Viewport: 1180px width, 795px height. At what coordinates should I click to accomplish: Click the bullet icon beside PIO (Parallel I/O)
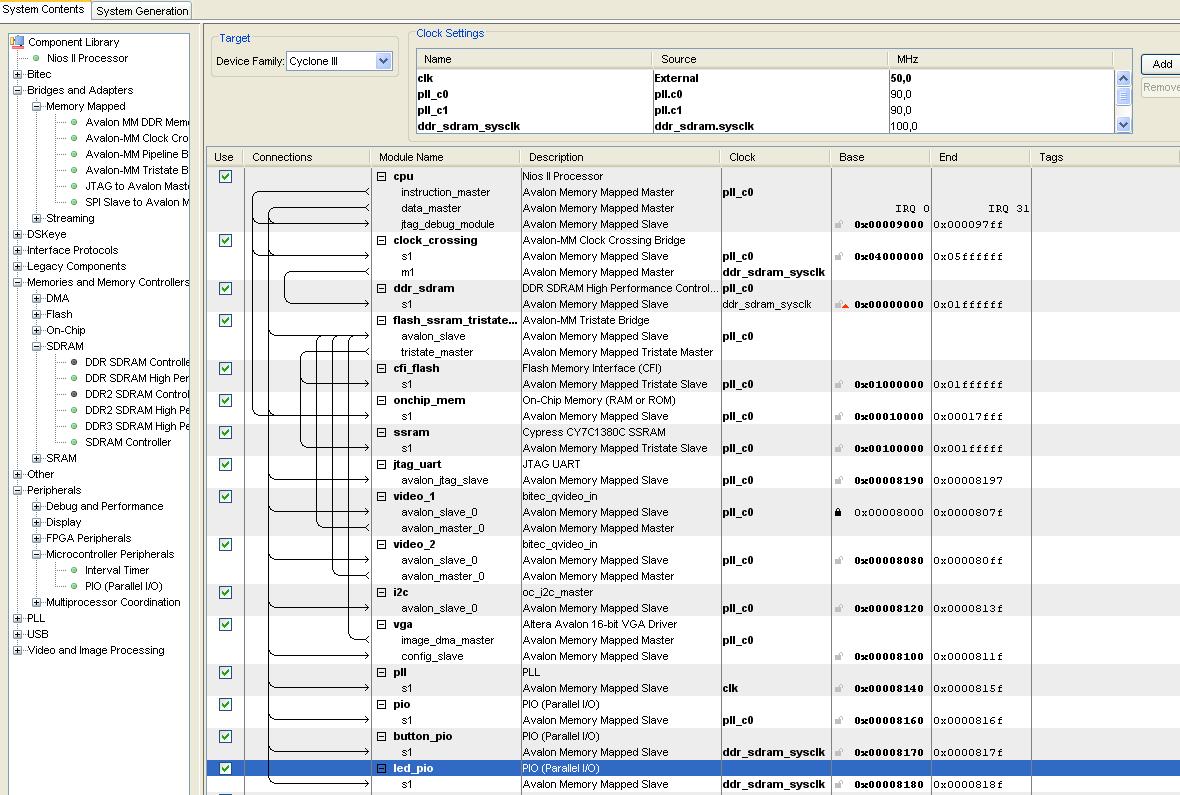(x=74, y=586)
